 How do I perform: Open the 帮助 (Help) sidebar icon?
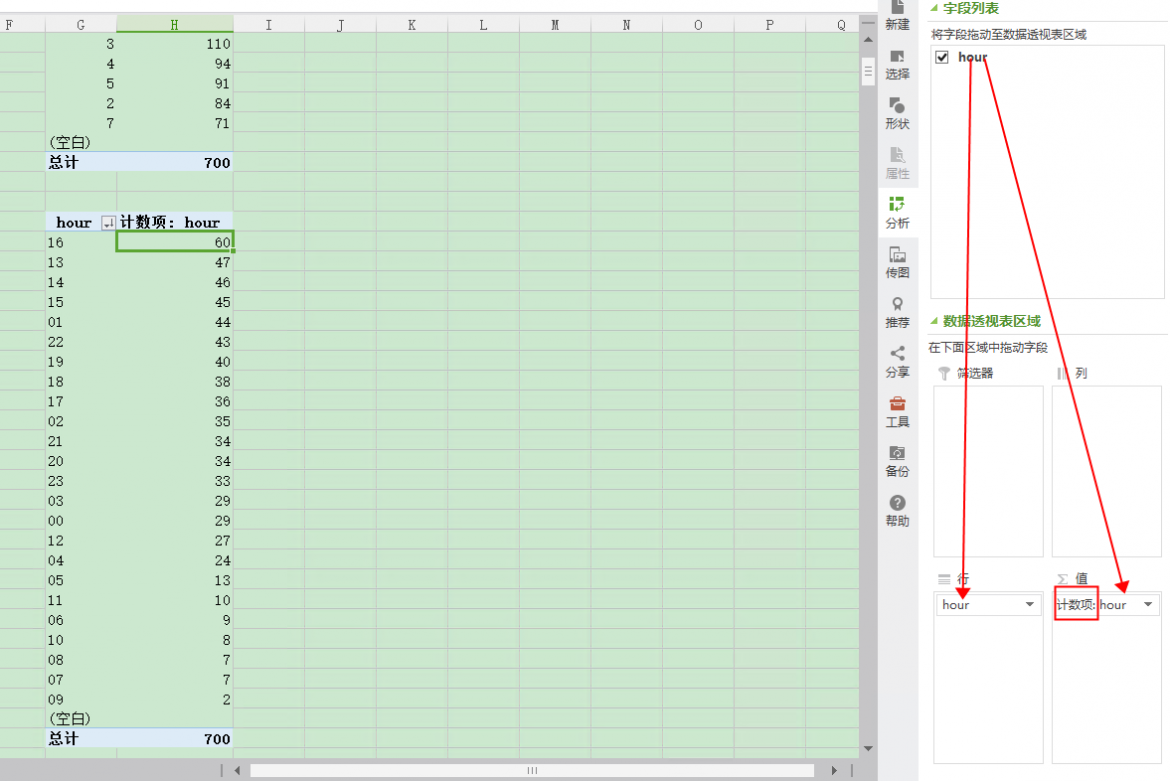897,510
